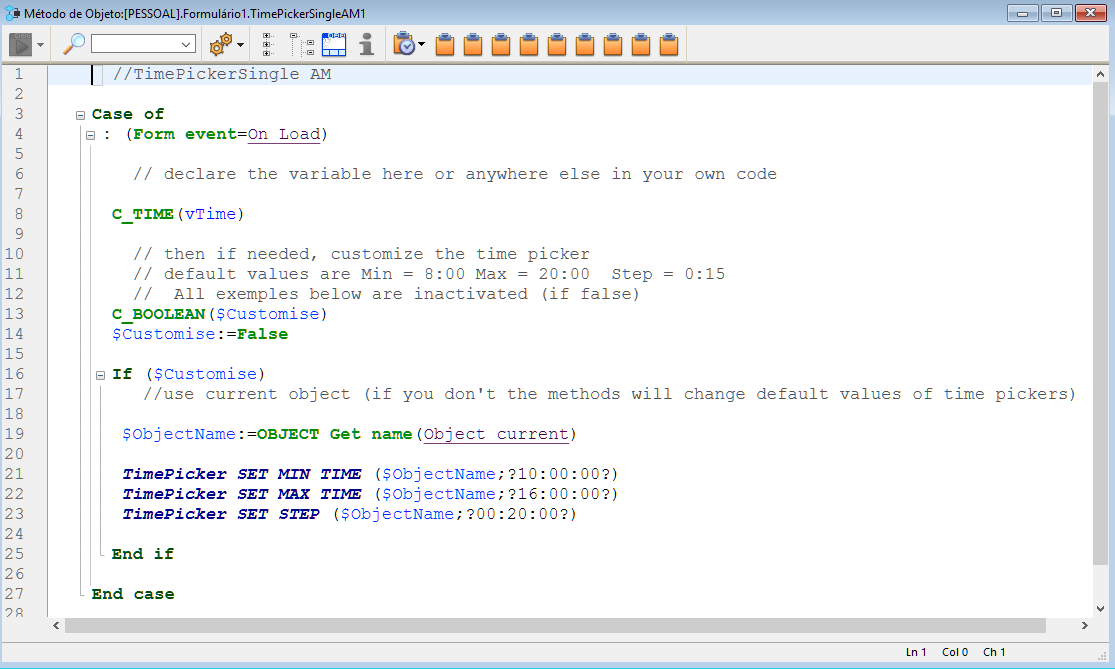Viewport: 1115px width, 669px height.
Task: Open the search combo box in the toolbar
Action: [x=186, y=45]
